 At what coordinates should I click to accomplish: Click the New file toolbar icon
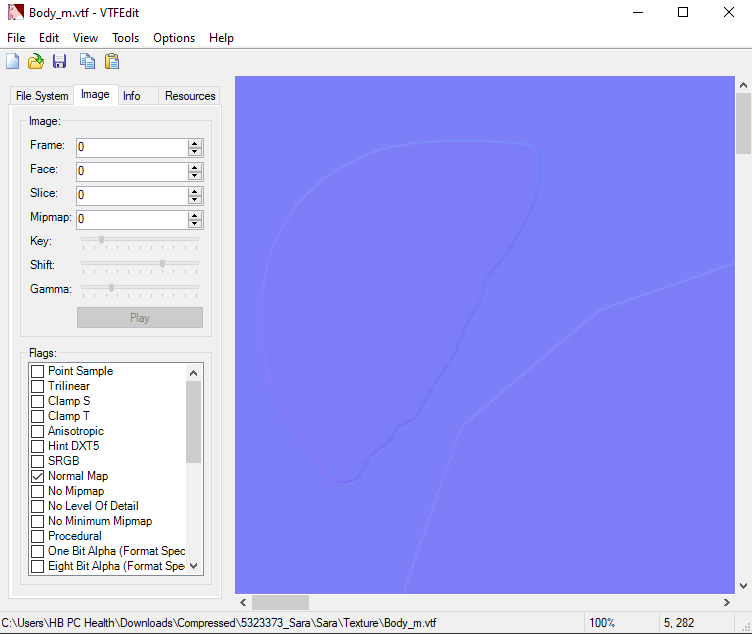pos(13,61)
